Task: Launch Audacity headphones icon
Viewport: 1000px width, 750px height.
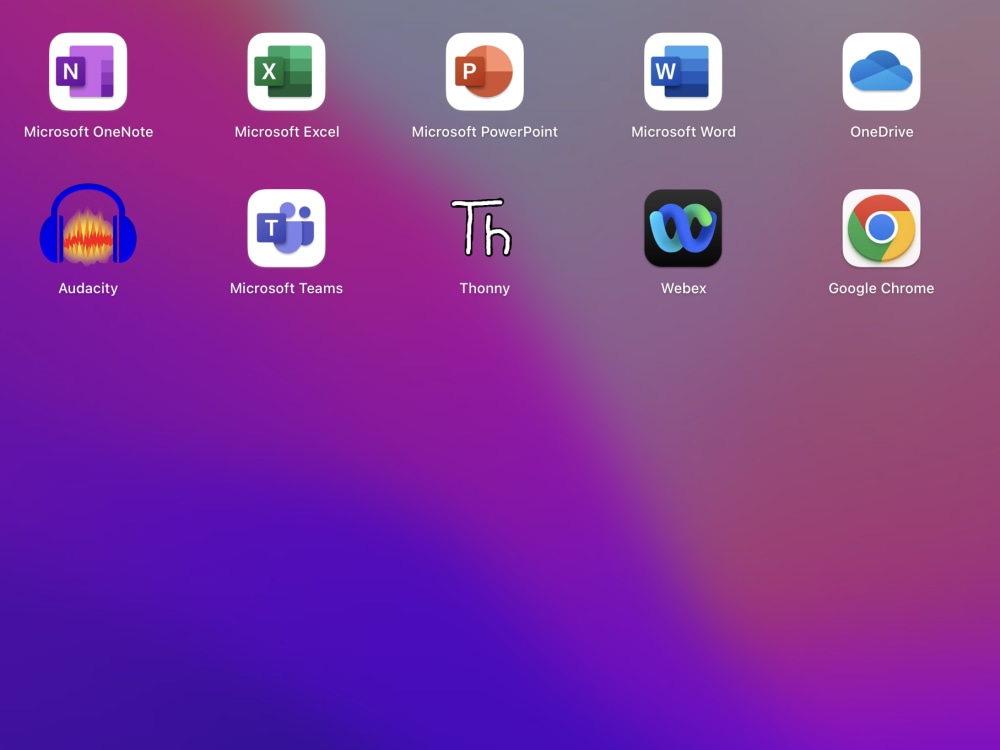Action: (88, 224)
